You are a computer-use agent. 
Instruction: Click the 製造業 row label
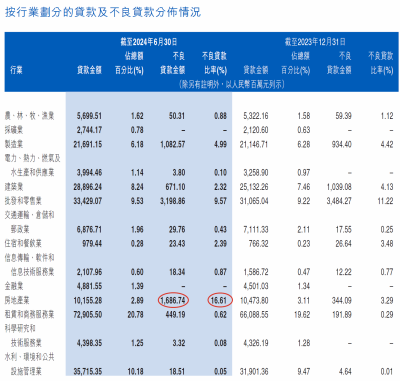pos(14,144)
